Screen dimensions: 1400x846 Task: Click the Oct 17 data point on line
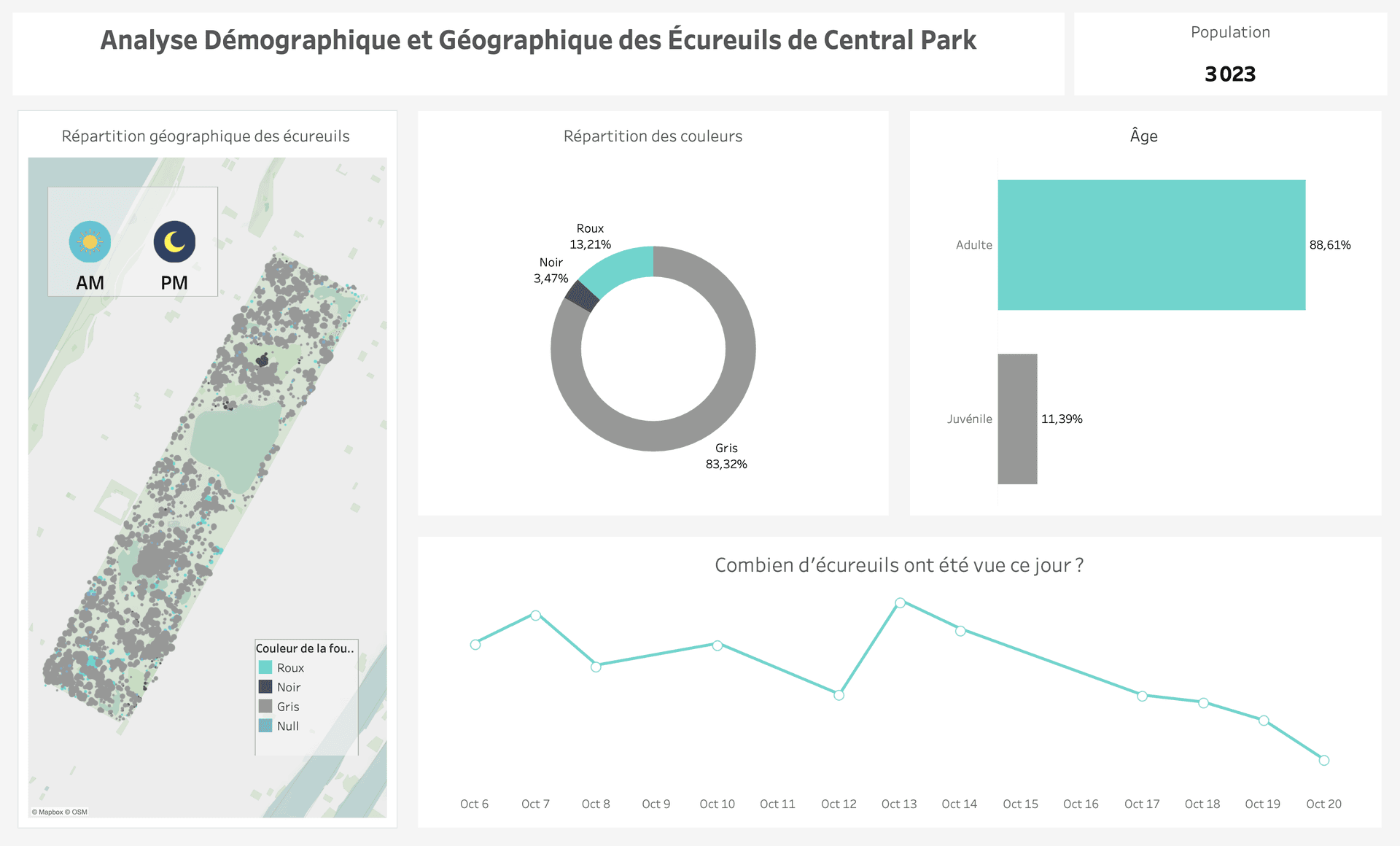(x=1142, y=696)
